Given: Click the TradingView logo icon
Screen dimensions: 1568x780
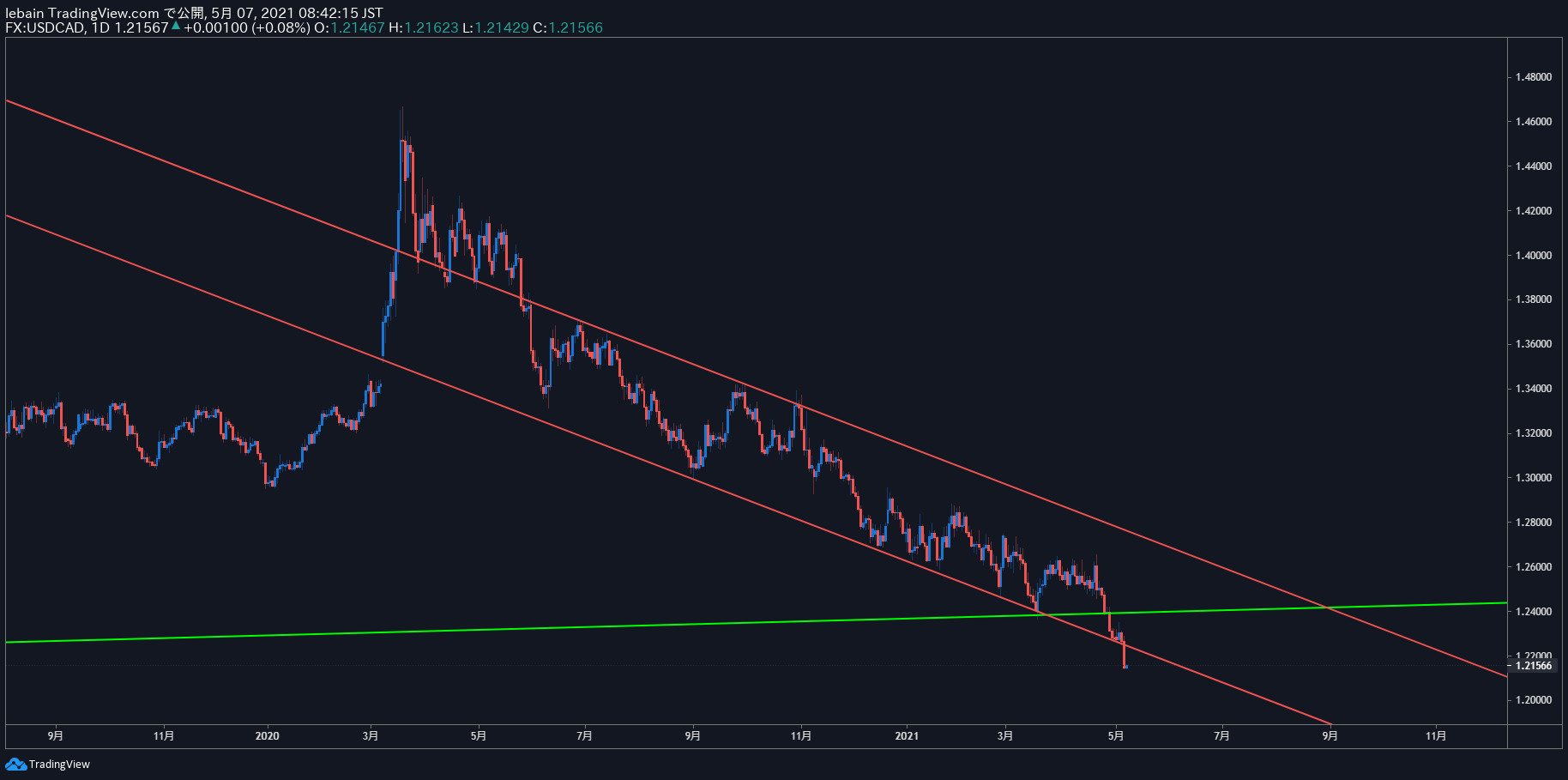Looking at the screenshot, I should (15, 764).
